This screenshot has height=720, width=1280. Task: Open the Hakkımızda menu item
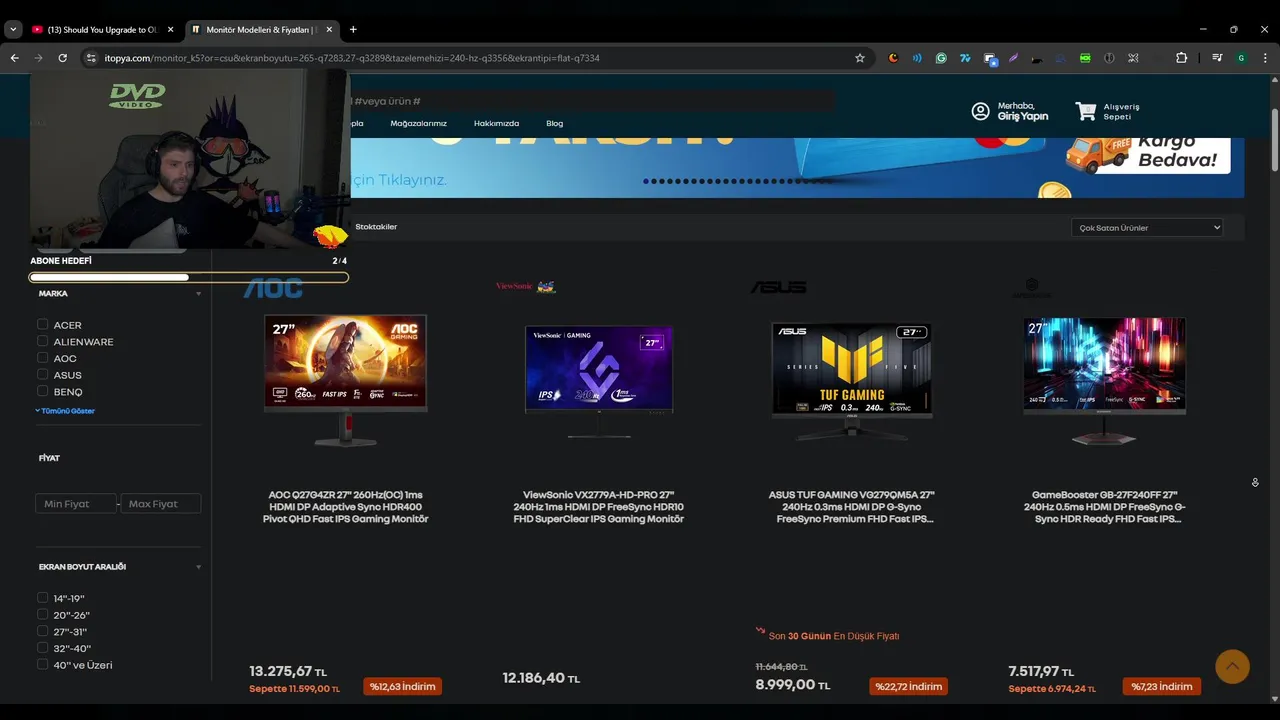pyautogui.click(x=496, y=123)
